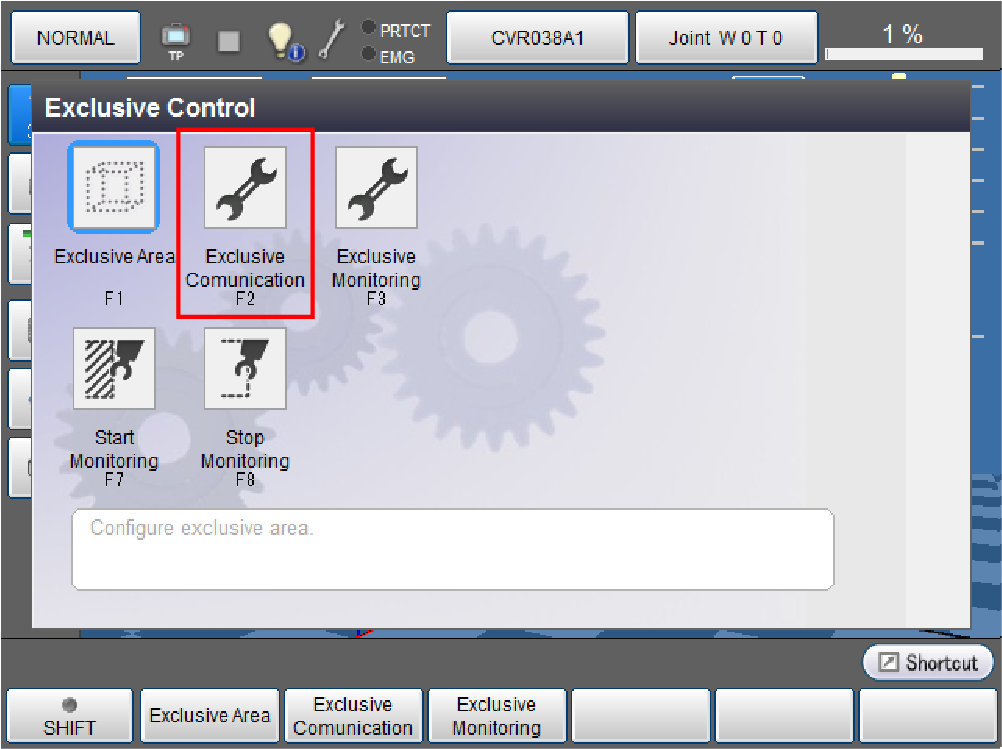This screenshot has width=1002, height=749.
Task: Click the wrench icon in top bar
Action: pos(331,40)
